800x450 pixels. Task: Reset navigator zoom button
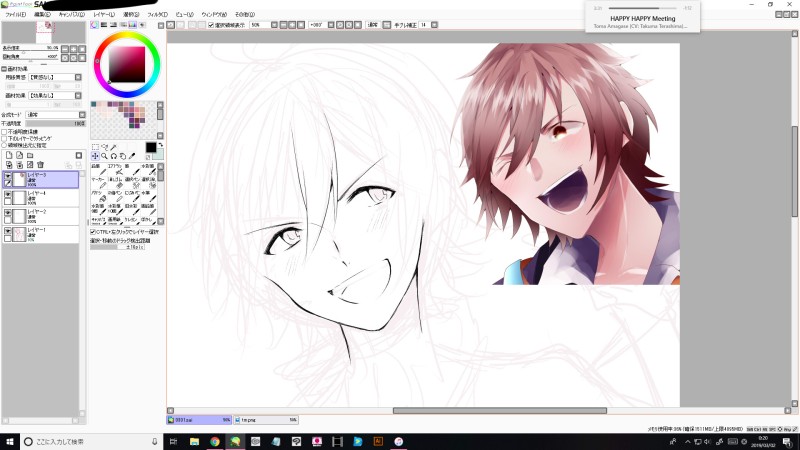coord(82,48)
